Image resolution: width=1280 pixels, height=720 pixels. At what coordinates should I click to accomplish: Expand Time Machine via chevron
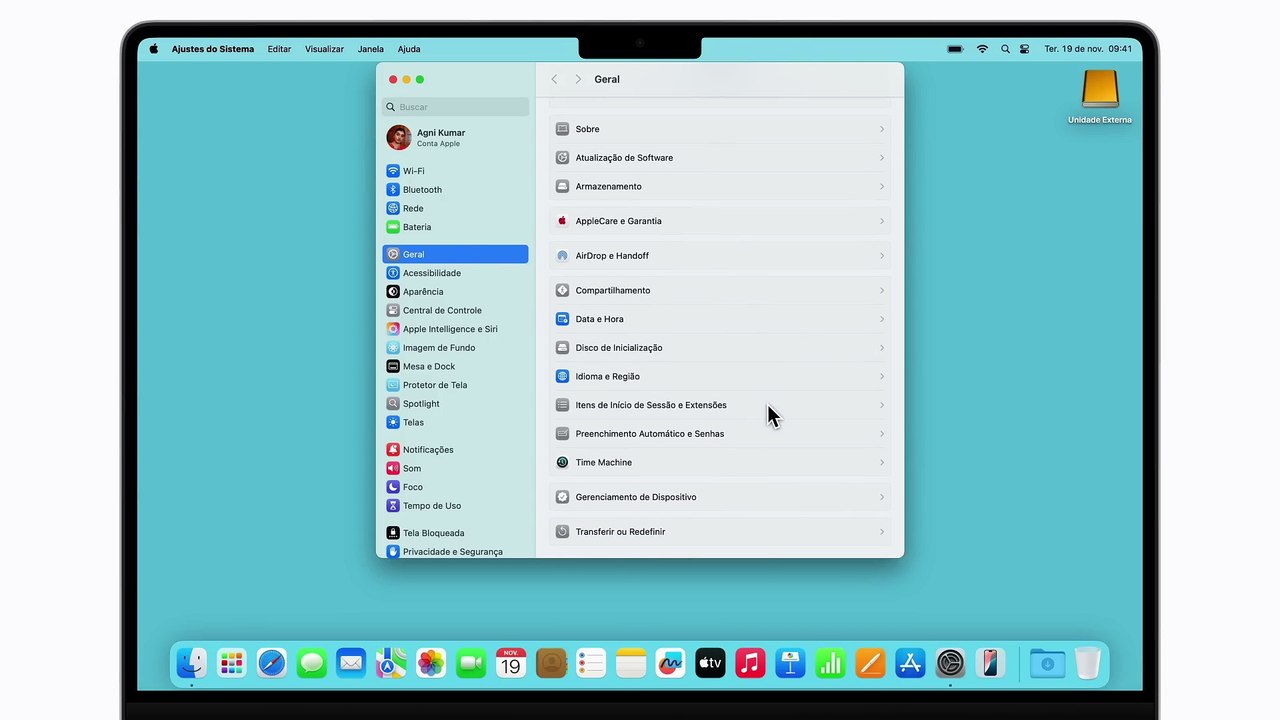pyautogui.click(x=881, y=462)
